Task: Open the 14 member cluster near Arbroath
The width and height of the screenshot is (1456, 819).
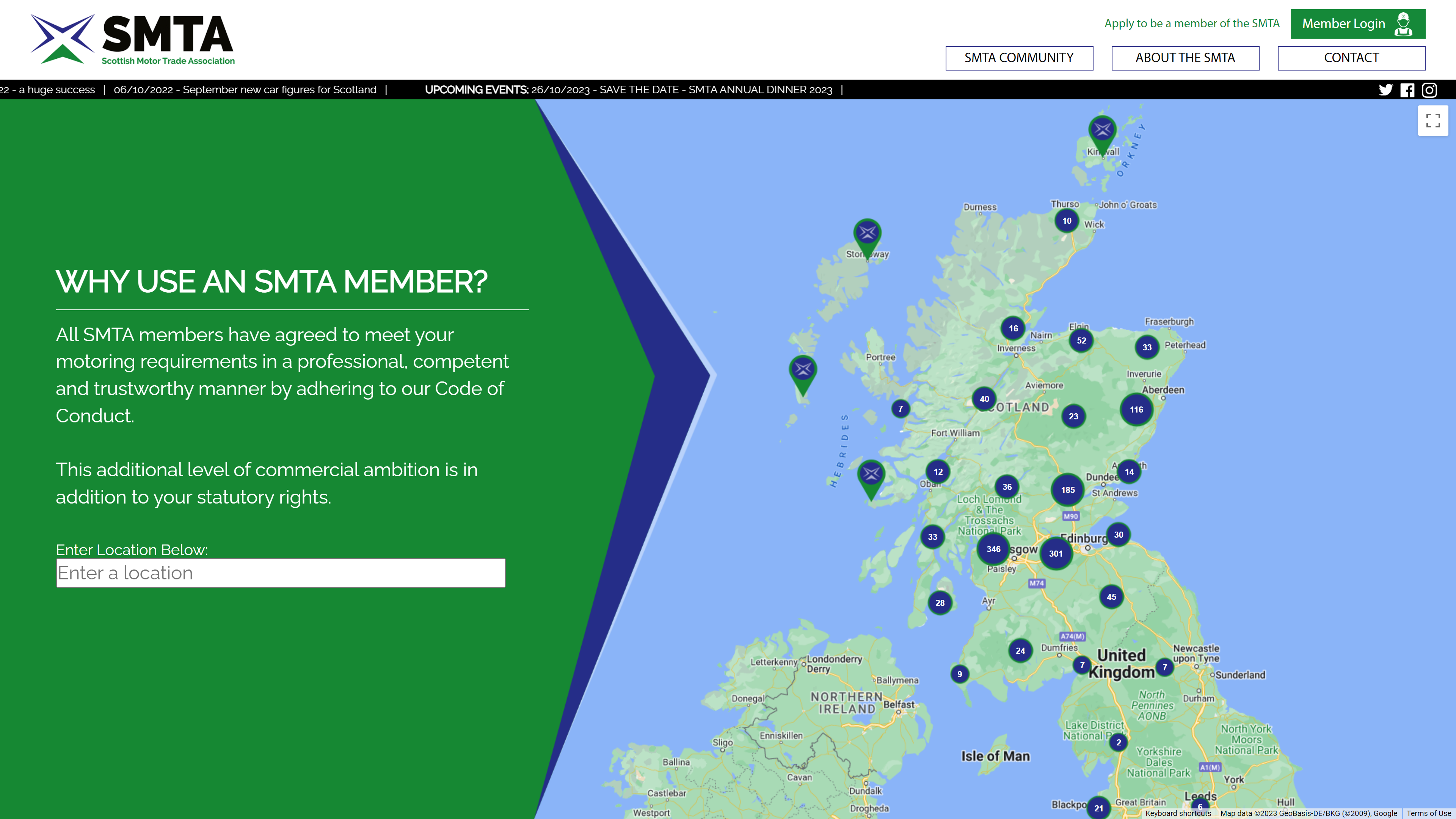Action: pyautogui.click(x=1129, y=471)
